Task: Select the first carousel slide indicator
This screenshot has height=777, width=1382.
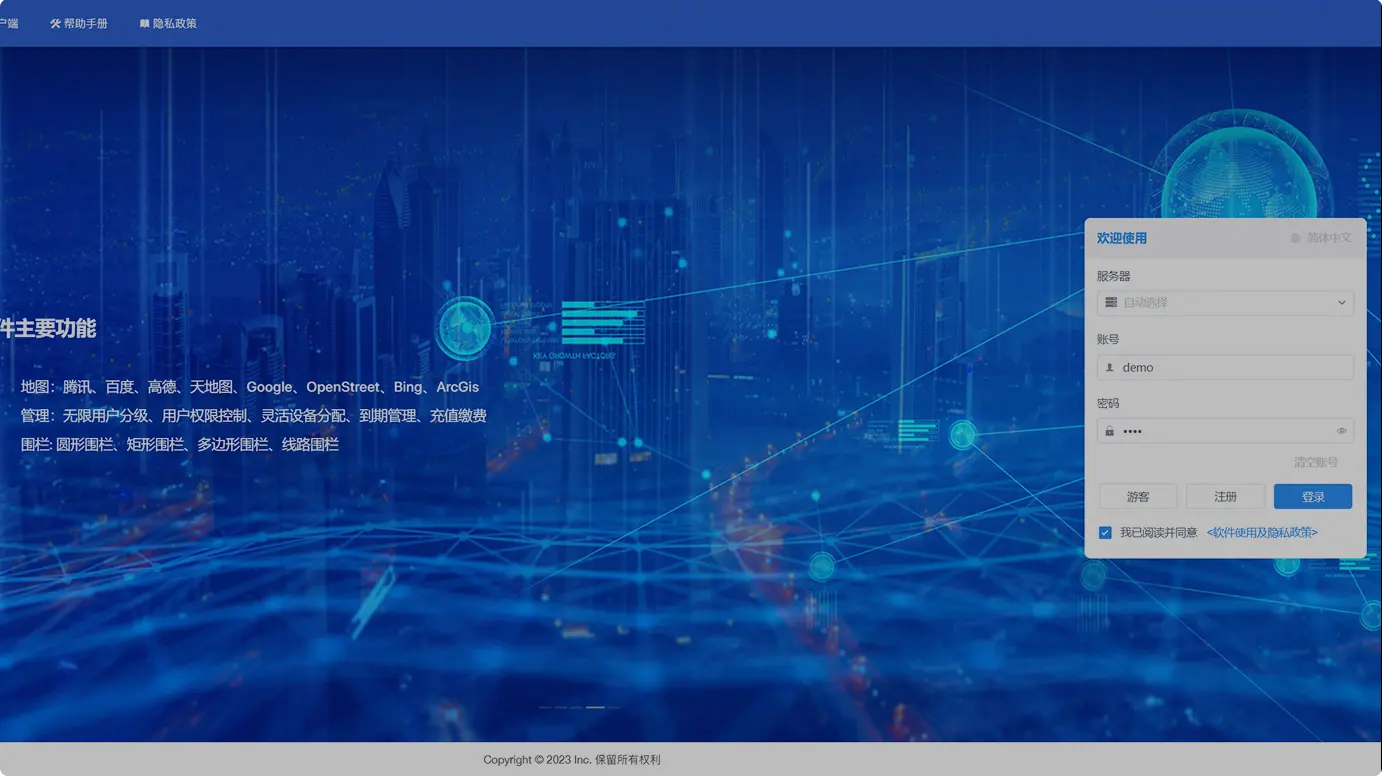Action: (546, 707)
